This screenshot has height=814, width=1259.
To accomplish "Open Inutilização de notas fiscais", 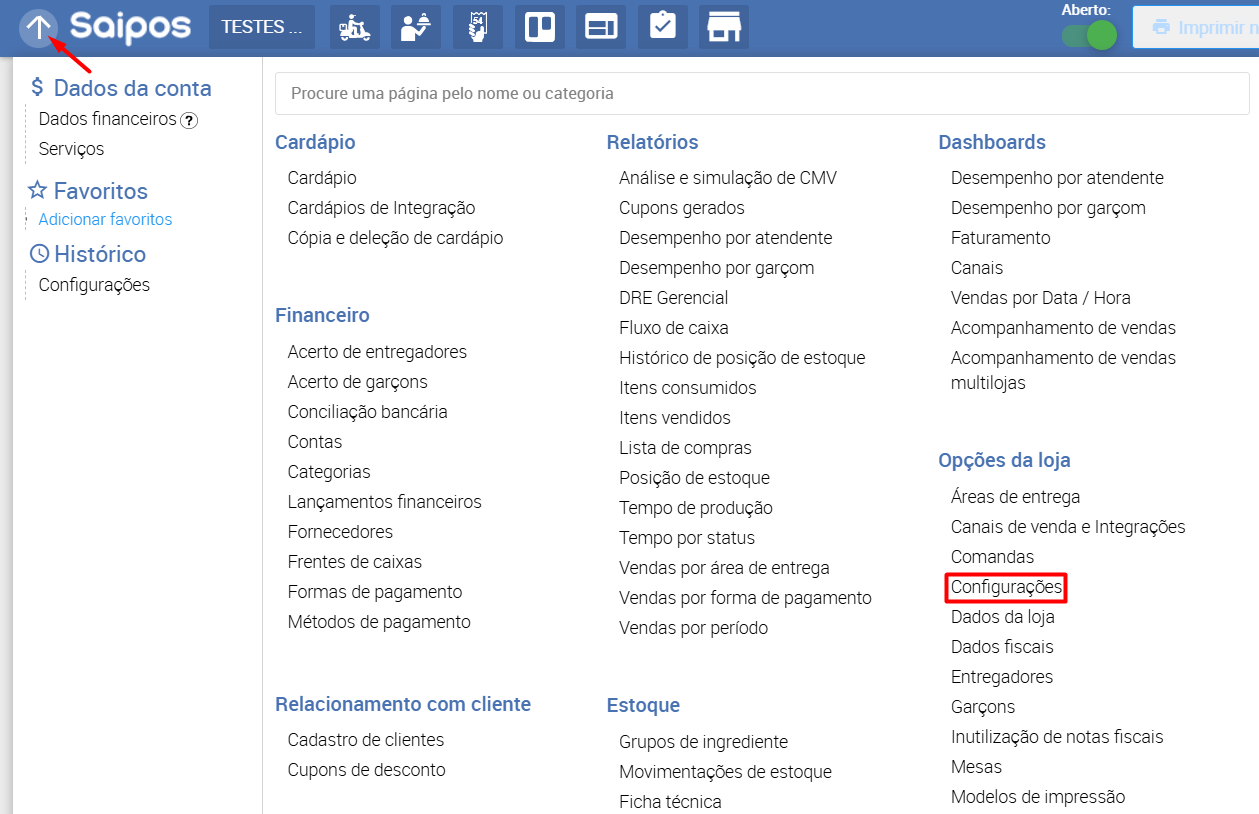I will pyautogui.click(x=1057, y=737).
